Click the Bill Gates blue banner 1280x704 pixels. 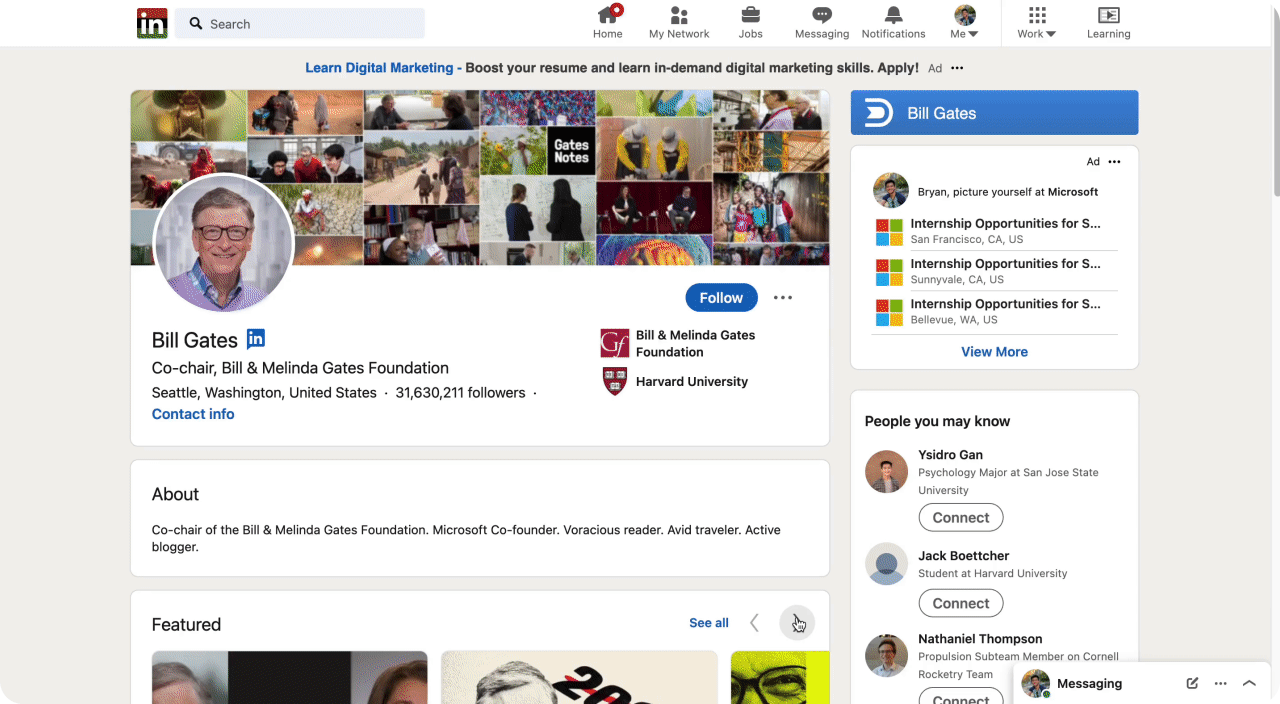994,112
